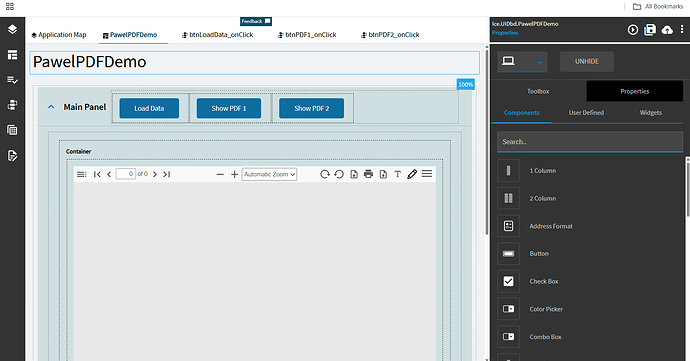Click the Properties link under page name
The height and width of the screenshot is (361, 690).
click(x=505, y=33)
